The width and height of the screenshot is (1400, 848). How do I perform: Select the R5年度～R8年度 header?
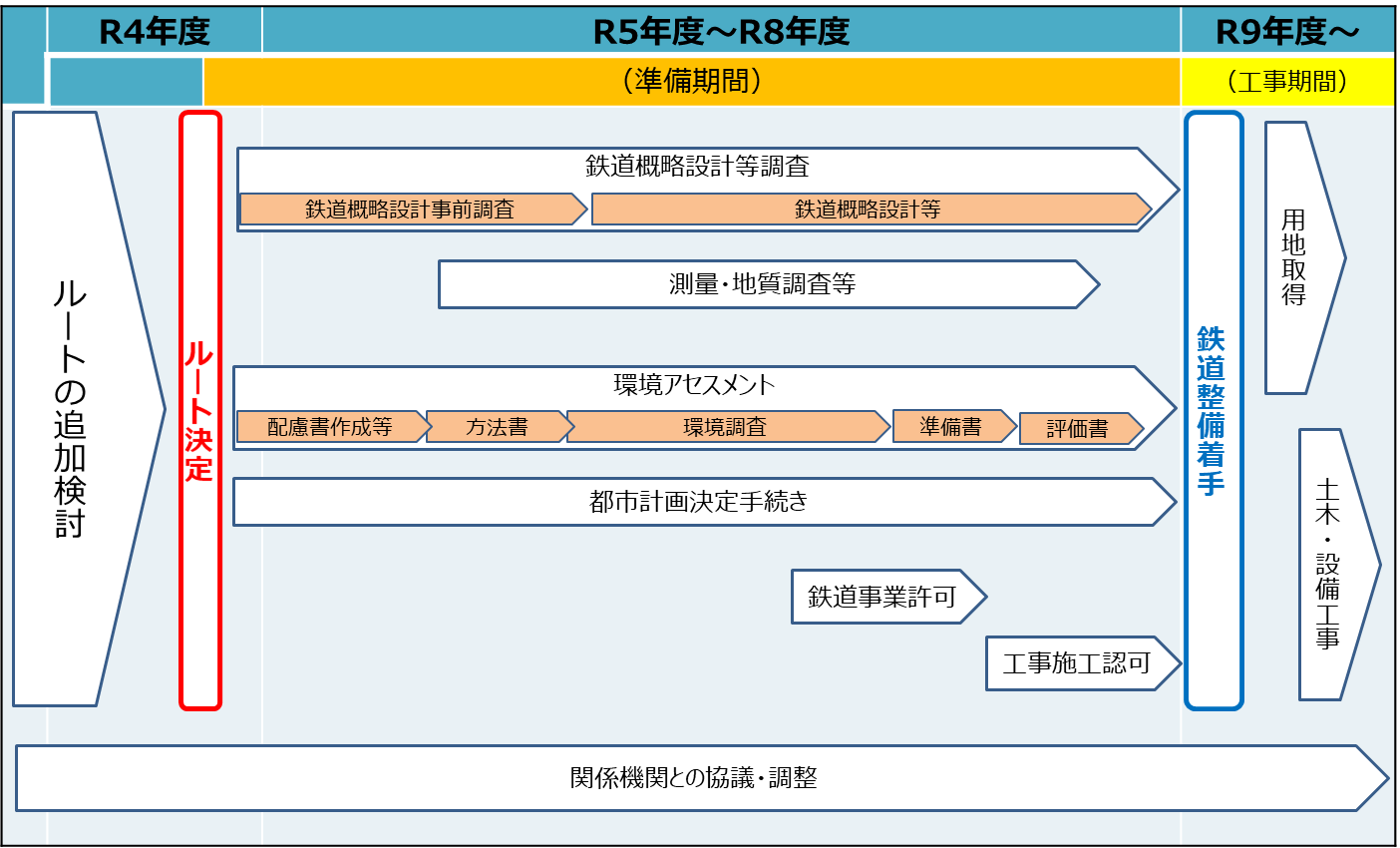[x=721, y=31]
